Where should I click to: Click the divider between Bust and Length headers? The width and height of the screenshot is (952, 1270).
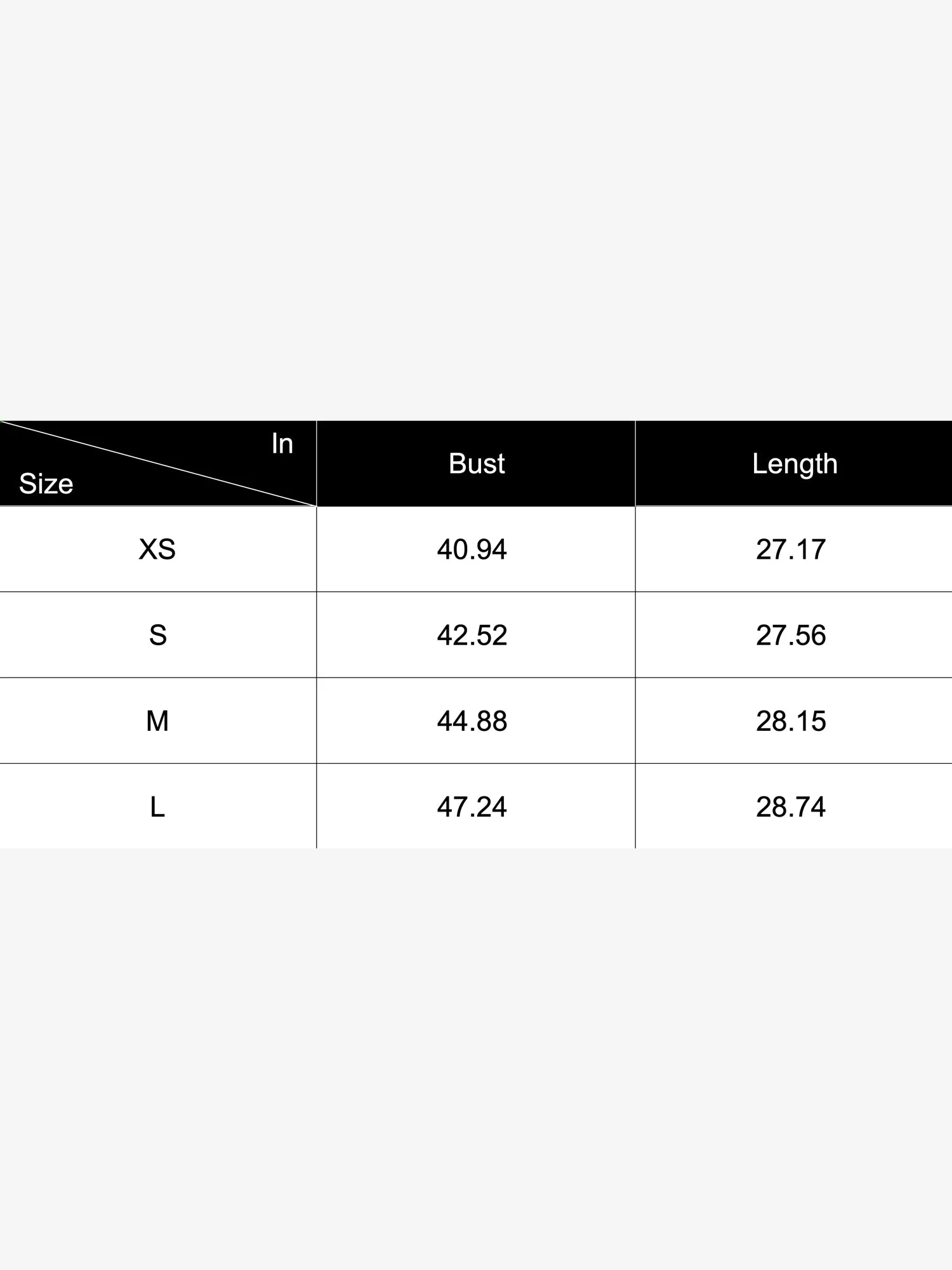(x=635, y=464)
